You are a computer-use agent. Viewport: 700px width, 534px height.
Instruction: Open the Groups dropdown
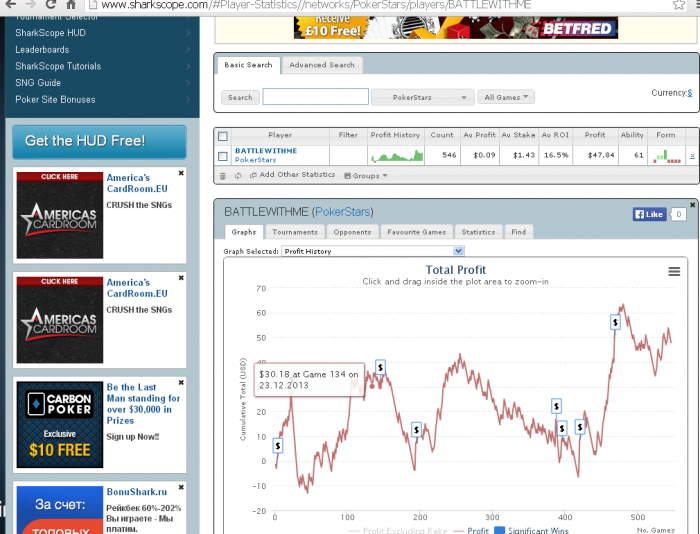tap(366, 176)
